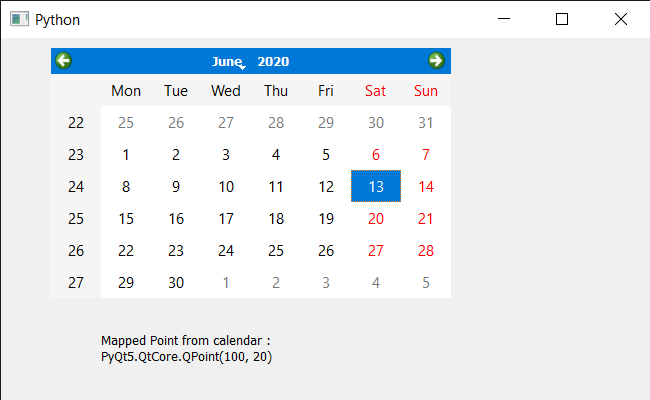This screenshot has width=650, height=400.
Task: Select Wednesday June 10
Action: pyautogui.click(x=226, y=186)
